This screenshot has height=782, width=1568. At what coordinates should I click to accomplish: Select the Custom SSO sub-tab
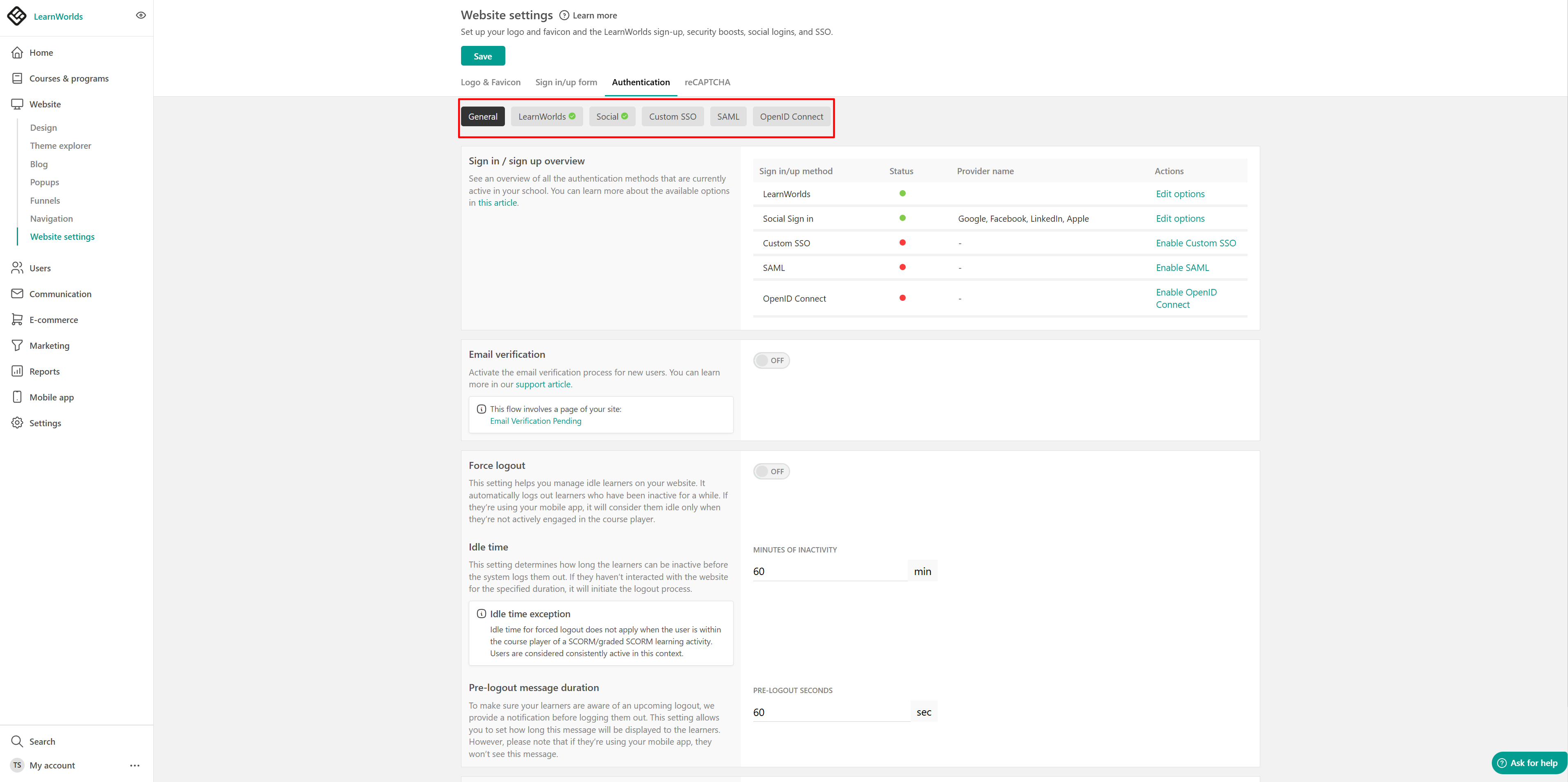click(x=672, y=117)
